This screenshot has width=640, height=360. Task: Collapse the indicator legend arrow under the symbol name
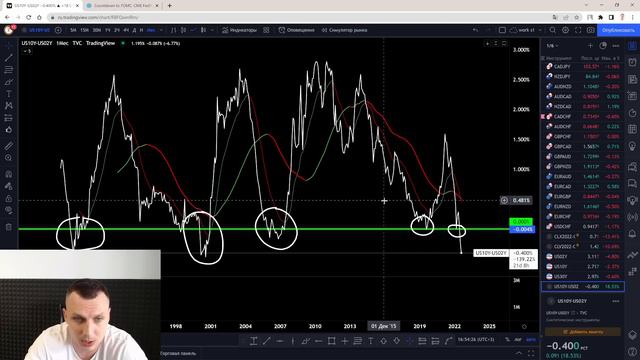pos(27,51)
